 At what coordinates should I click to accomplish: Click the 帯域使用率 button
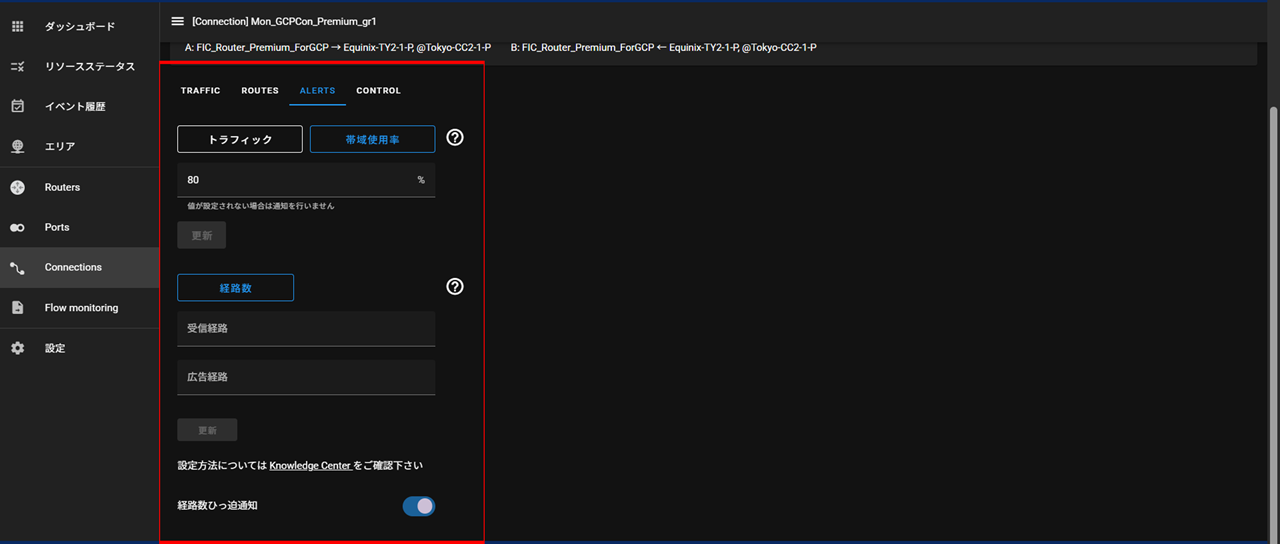point(372,139)
